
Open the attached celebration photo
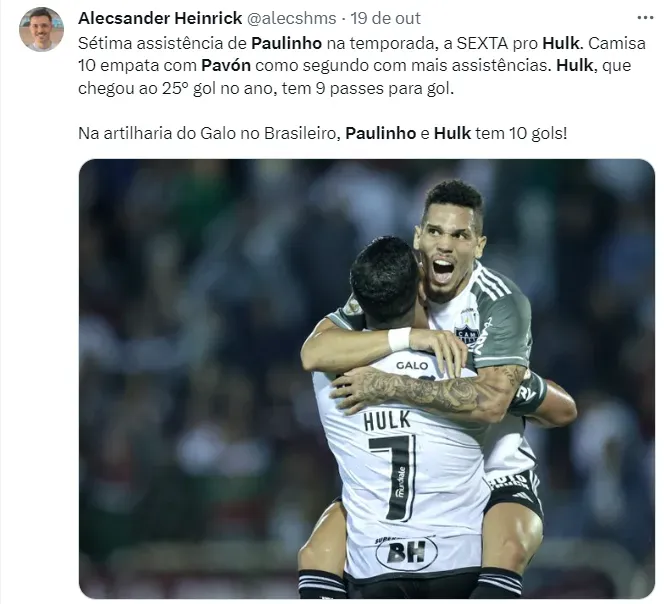point(367,379)
